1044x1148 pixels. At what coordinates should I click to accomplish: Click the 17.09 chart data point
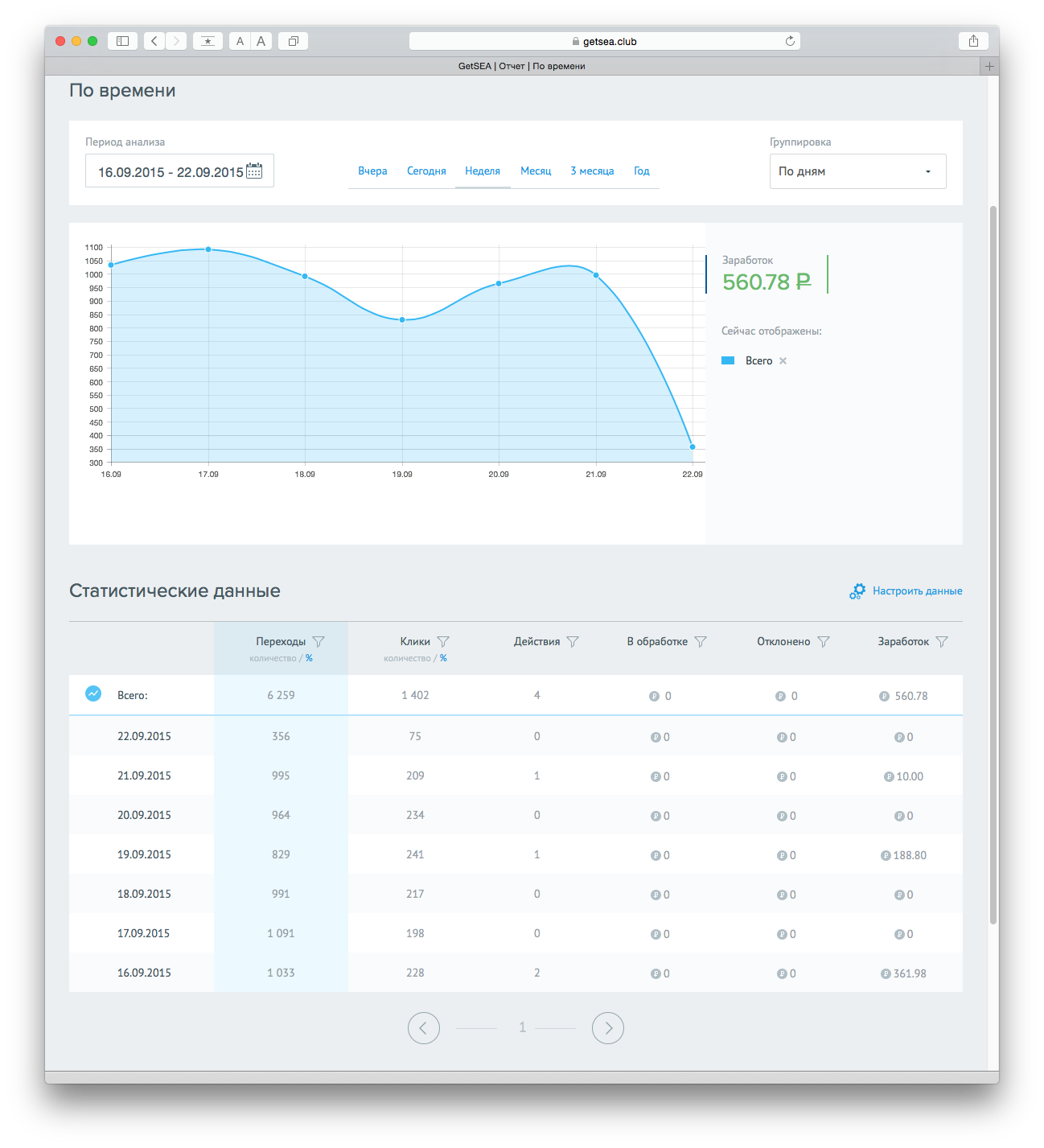208,249
